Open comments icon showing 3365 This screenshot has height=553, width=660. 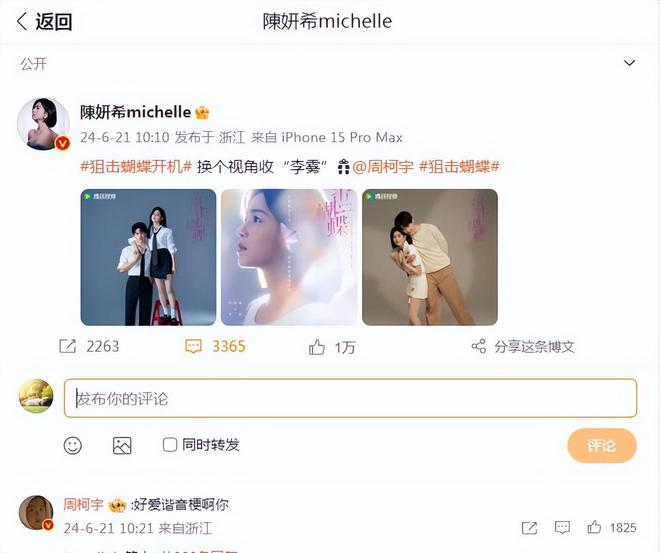(x=193, y=346)
